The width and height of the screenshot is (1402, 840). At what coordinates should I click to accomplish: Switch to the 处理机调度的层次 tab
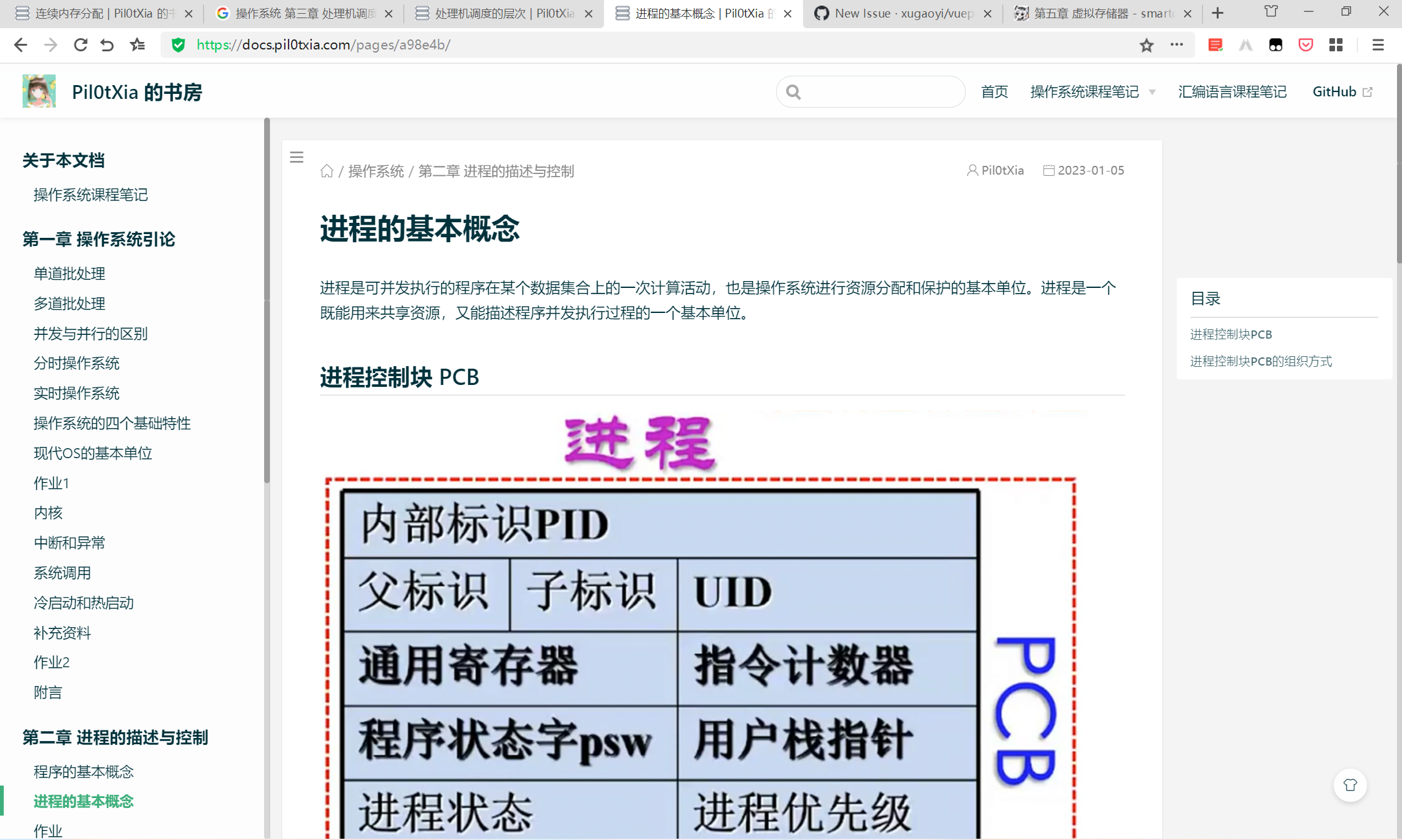(x=503, y=13)
